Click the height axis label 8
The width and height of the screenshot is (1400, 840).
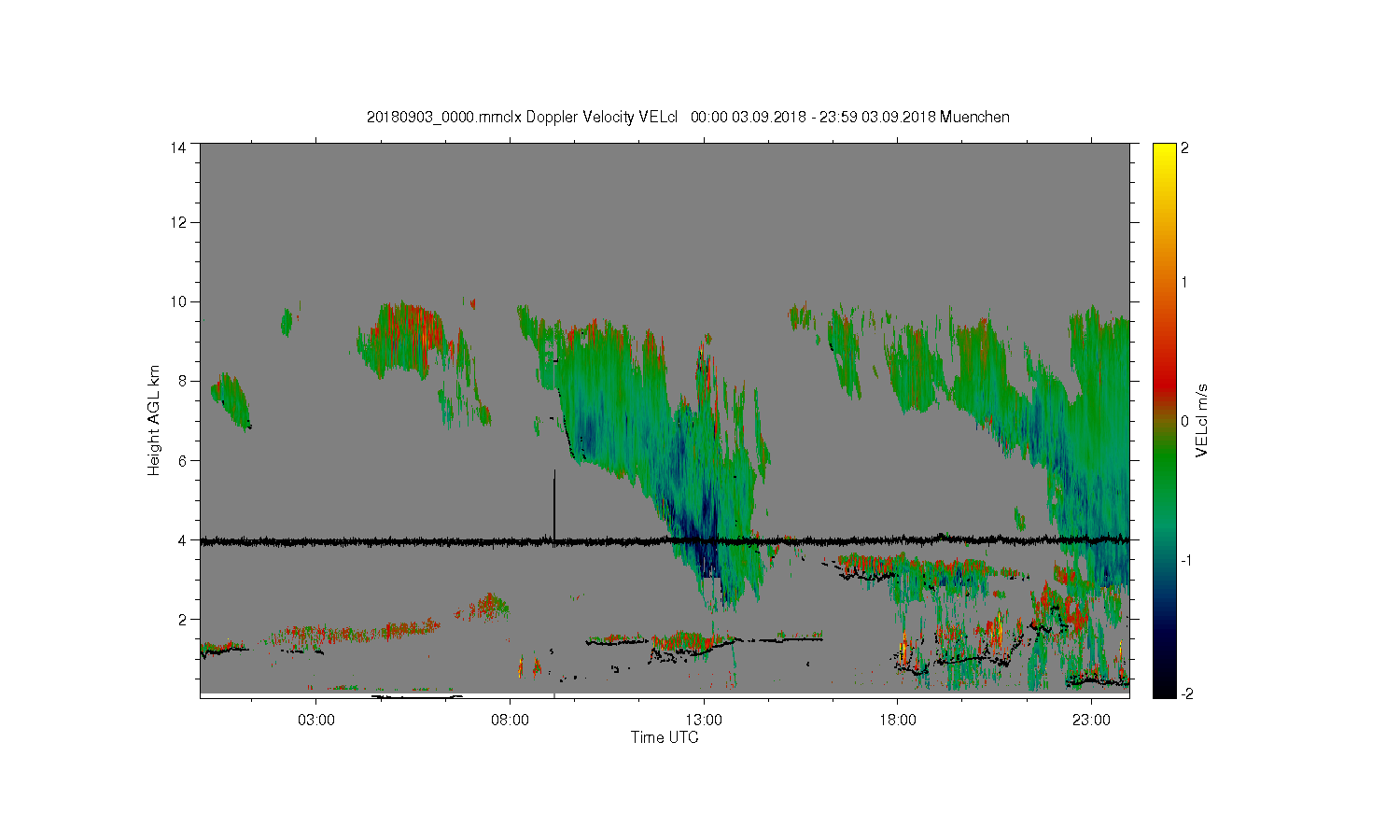coord(182,381)
